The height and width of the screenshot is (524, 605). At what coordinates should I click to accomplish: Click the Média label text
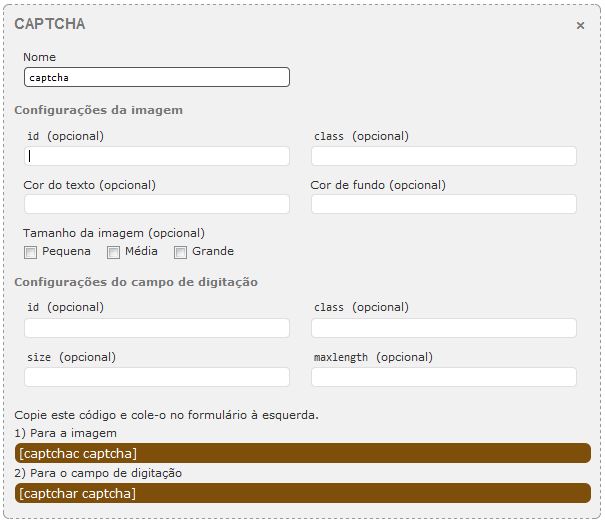[141, 251]
